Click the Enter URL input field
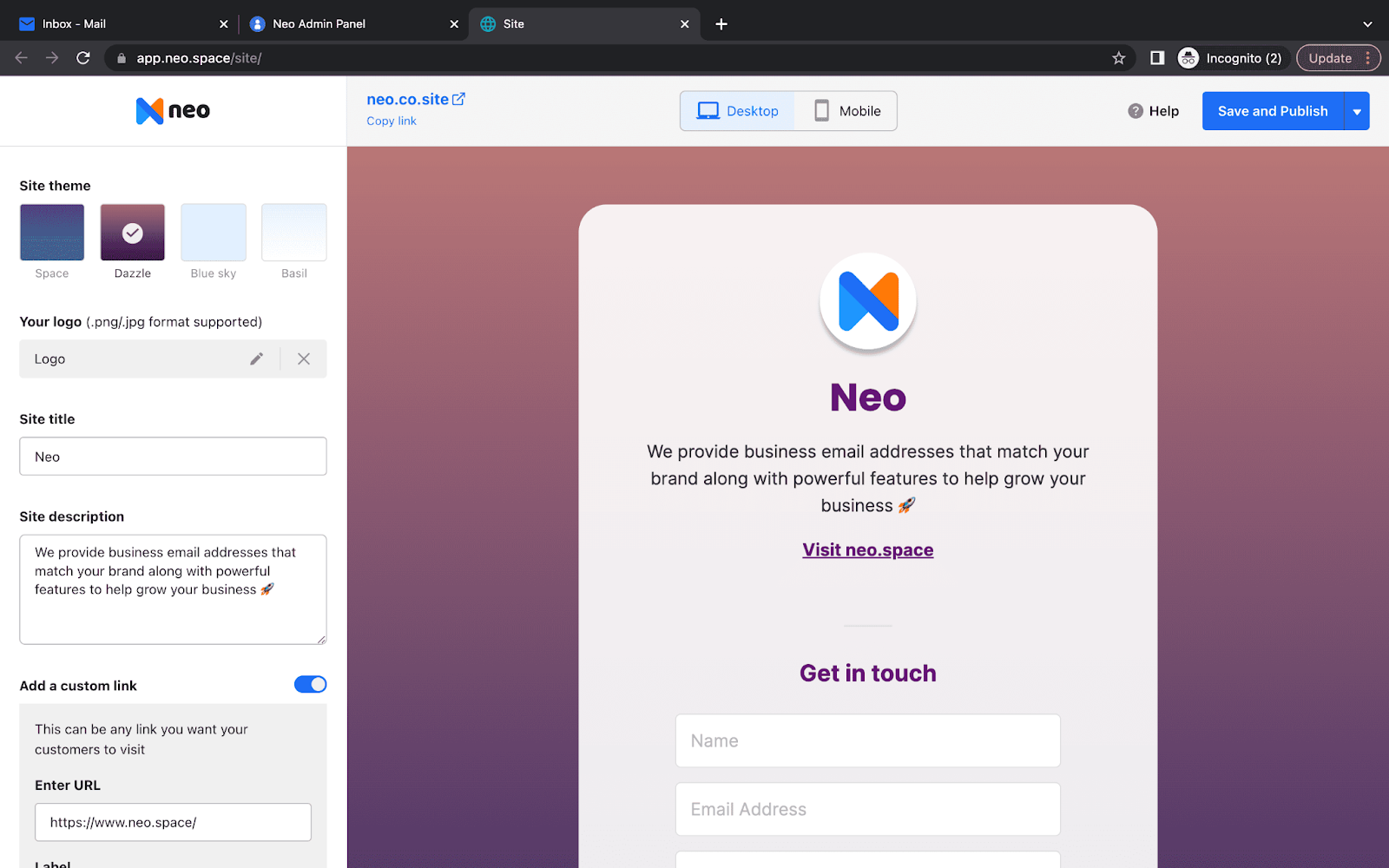Screen dimensions: 1389x868 click(173, 822)
